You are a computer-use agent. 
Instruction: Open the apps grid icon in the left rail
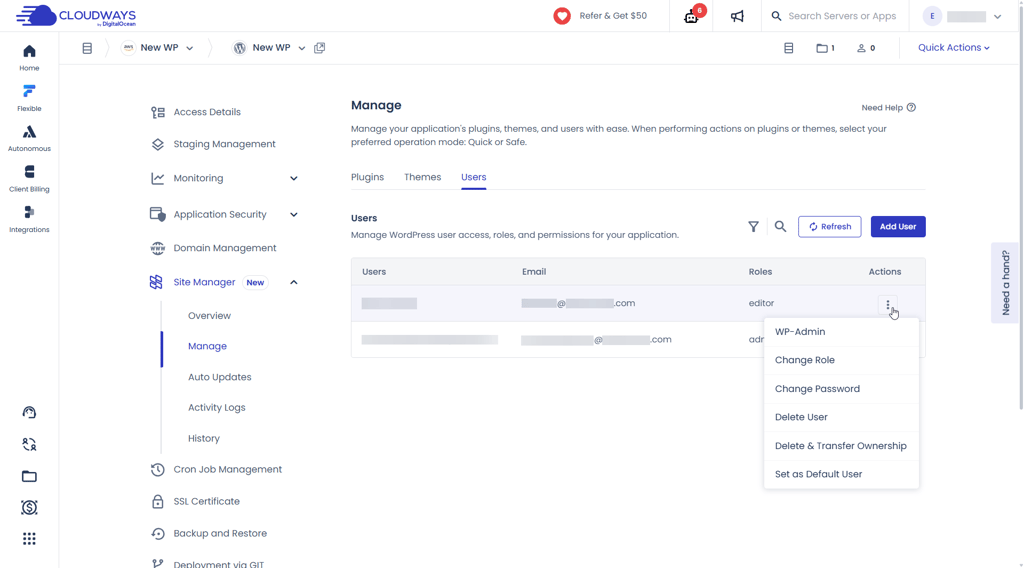[29, 539]
